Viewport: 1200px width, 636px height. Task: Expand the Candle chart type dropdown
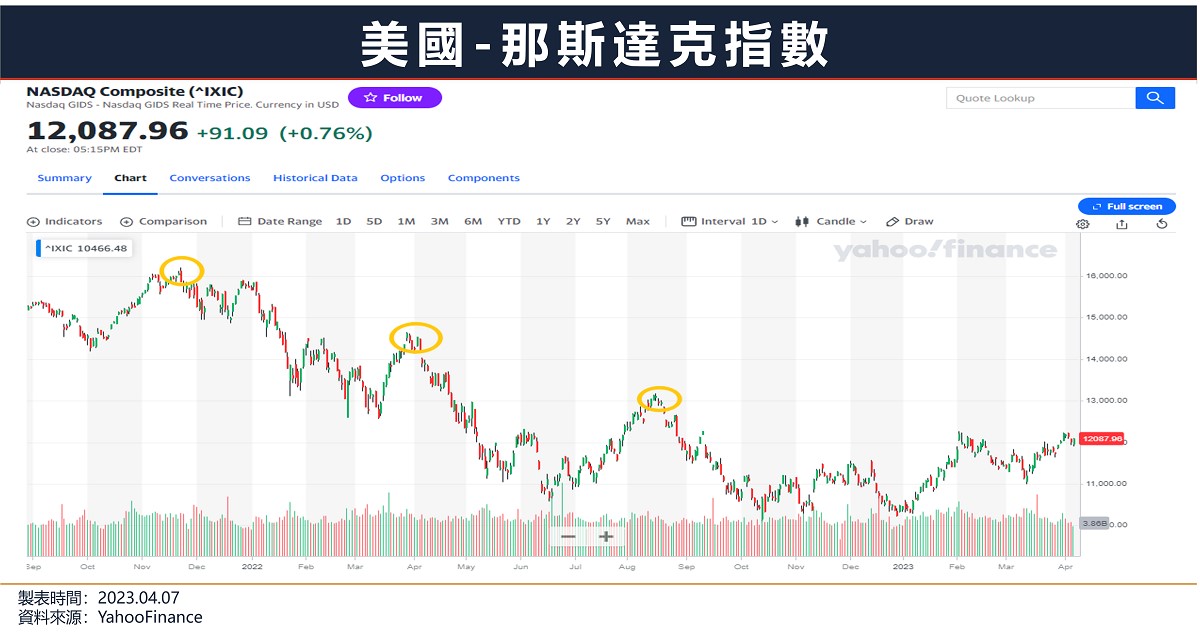(831, 222)
